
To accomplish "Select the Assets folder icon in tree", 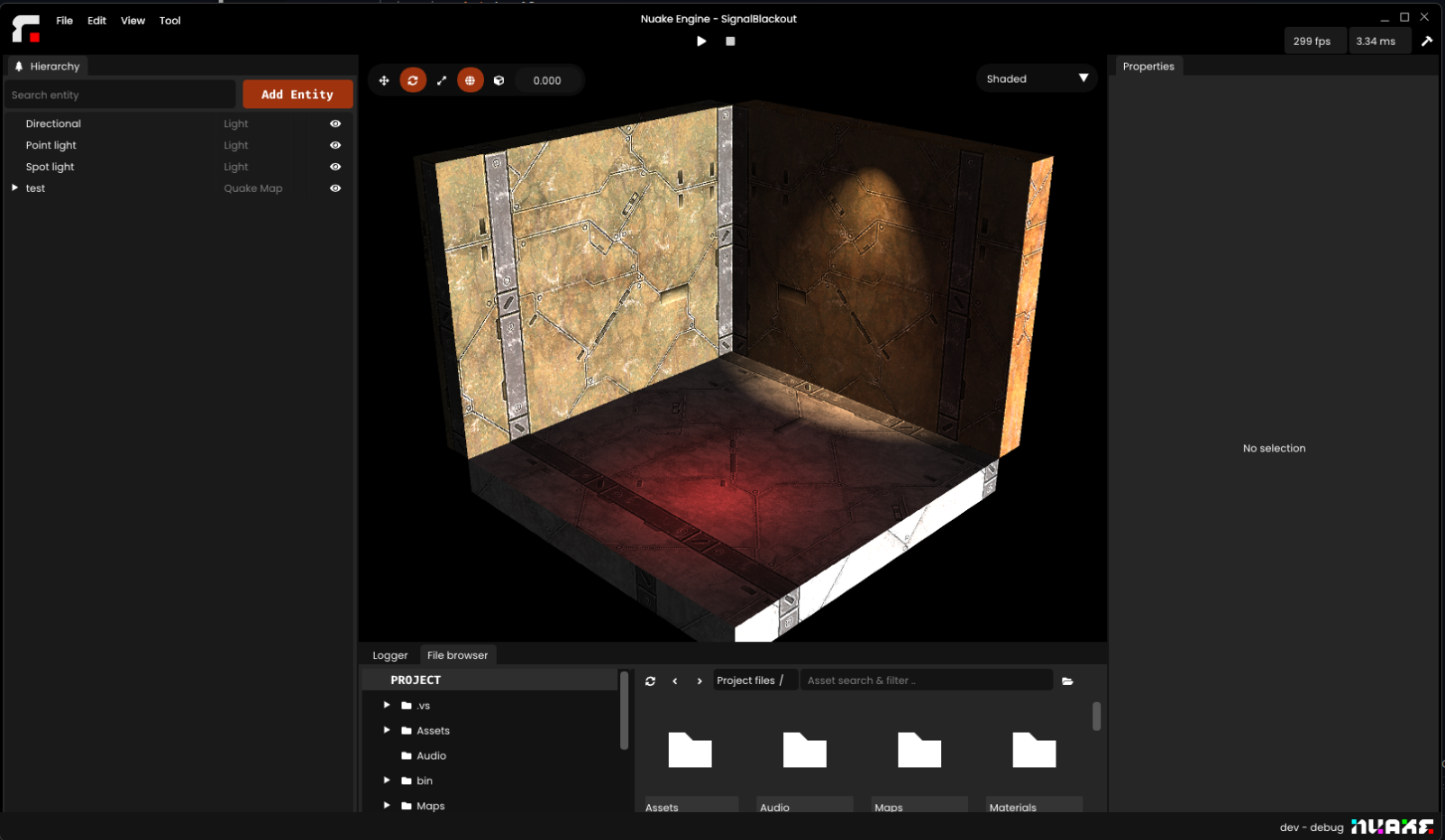I will (407, 731).
